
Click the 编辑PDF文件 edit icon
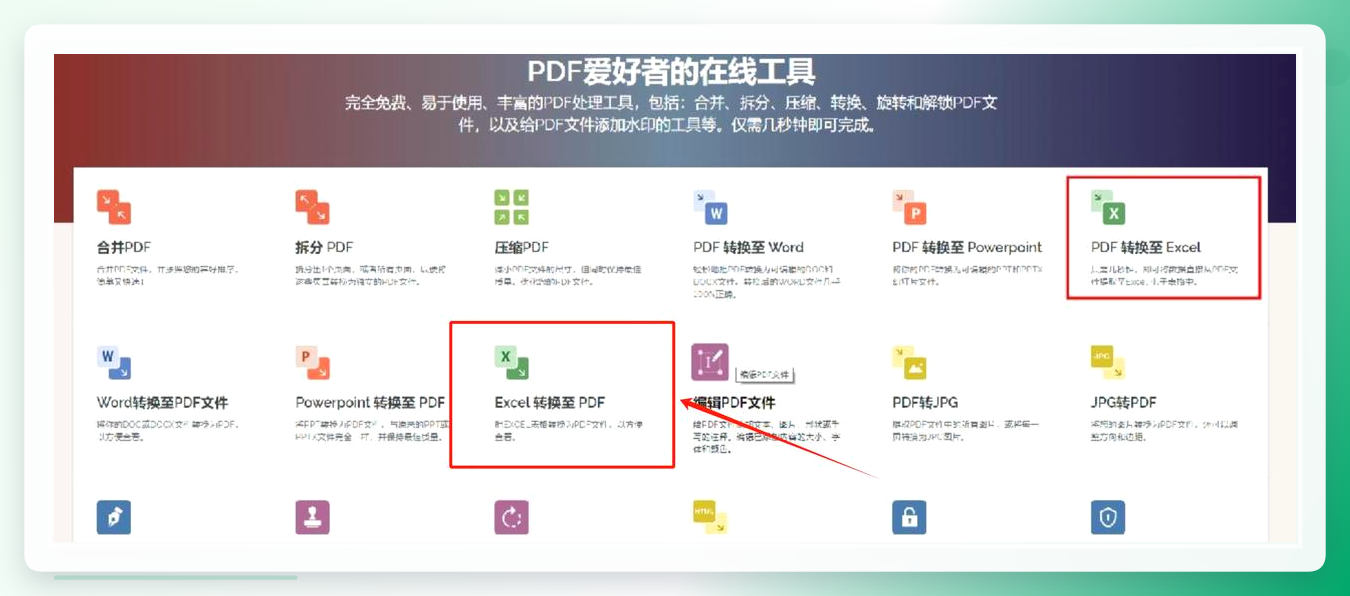pyautogui.click(x=710, y=362)
